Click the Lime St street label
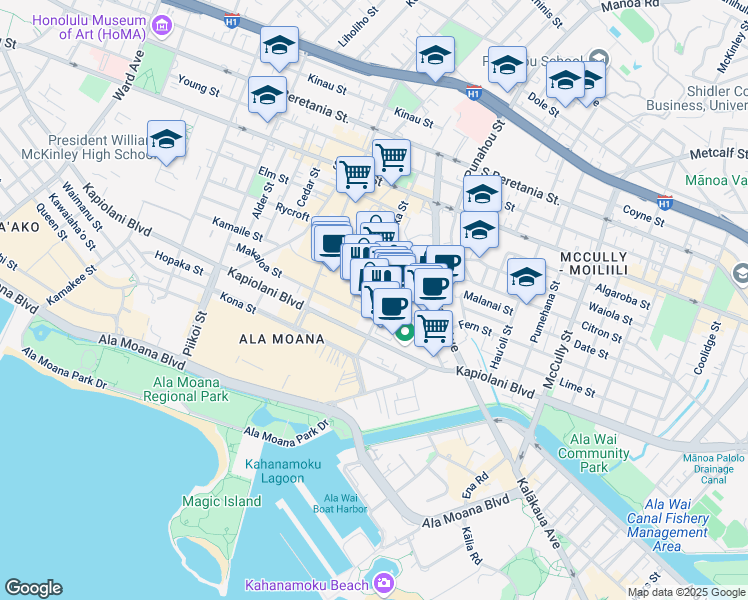748x600 pixels. point(577,388)
